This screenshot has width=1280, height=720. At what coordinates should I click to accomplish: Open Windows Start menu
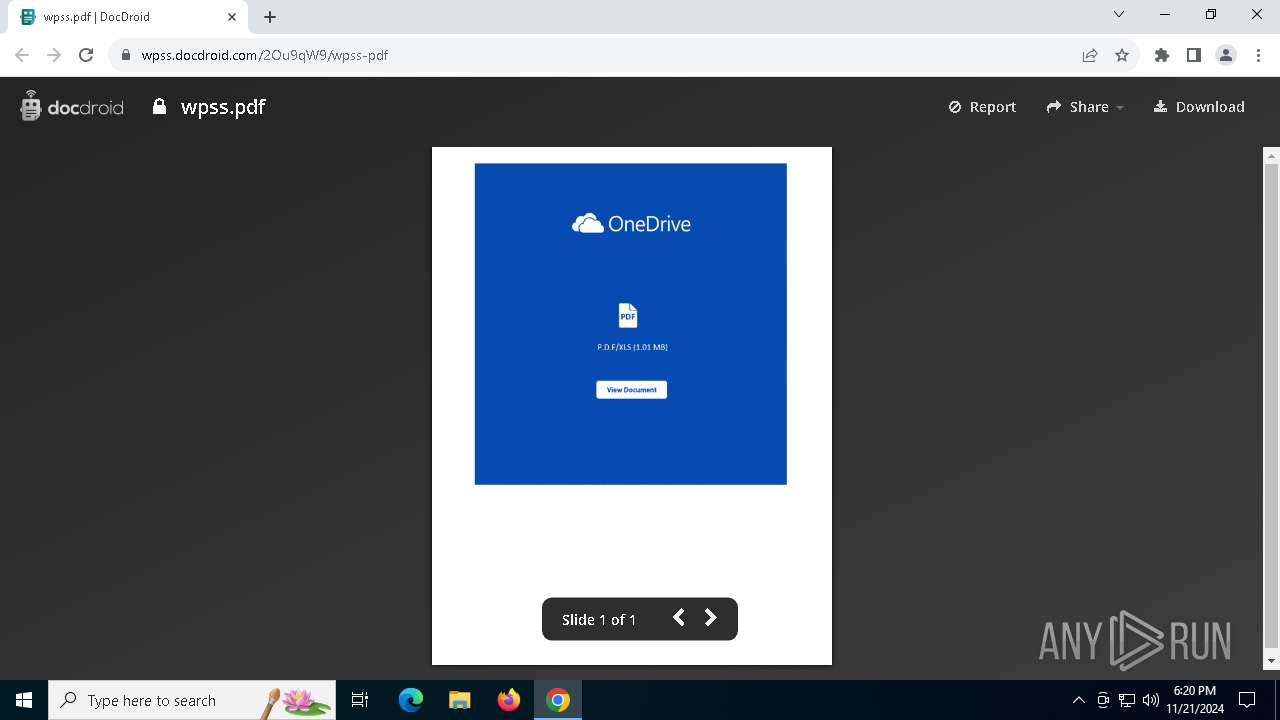coord(24,700)
